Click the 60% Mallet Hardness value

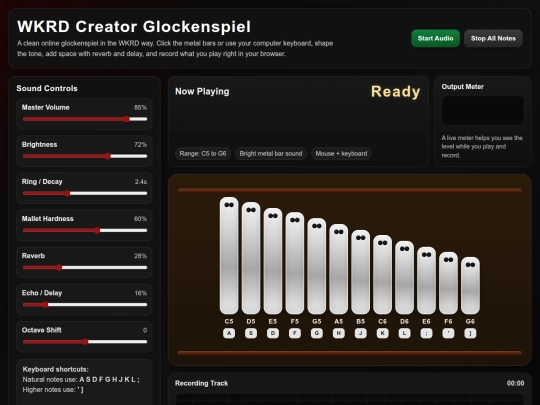tap(141, 219)
